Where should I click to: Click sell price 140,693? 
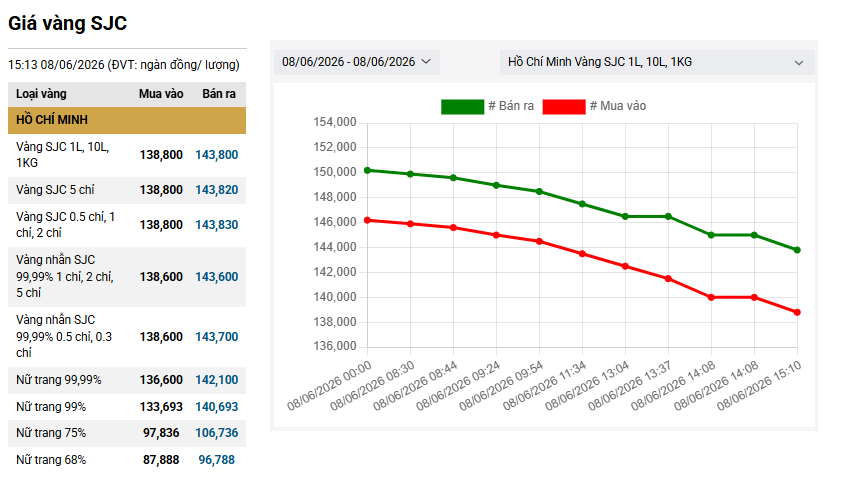click(x=217, y=407)
